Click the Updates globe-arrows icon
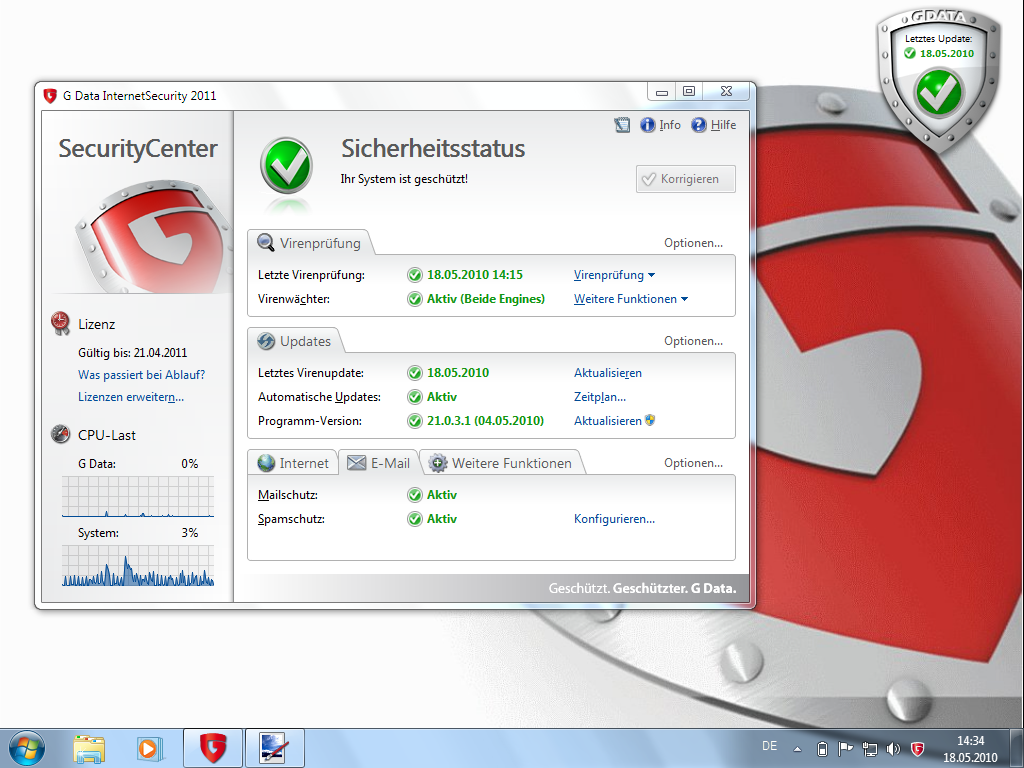Viewport: 1024px width, 768px height. (266, 341)
